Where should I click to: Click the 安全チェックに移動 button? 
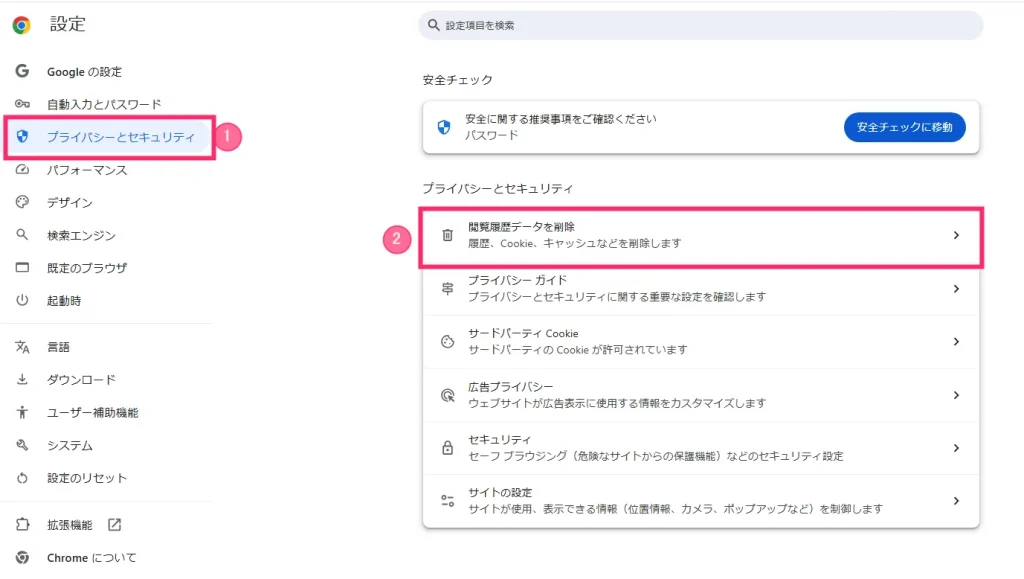pyautogui.click(x=904, y=127)
